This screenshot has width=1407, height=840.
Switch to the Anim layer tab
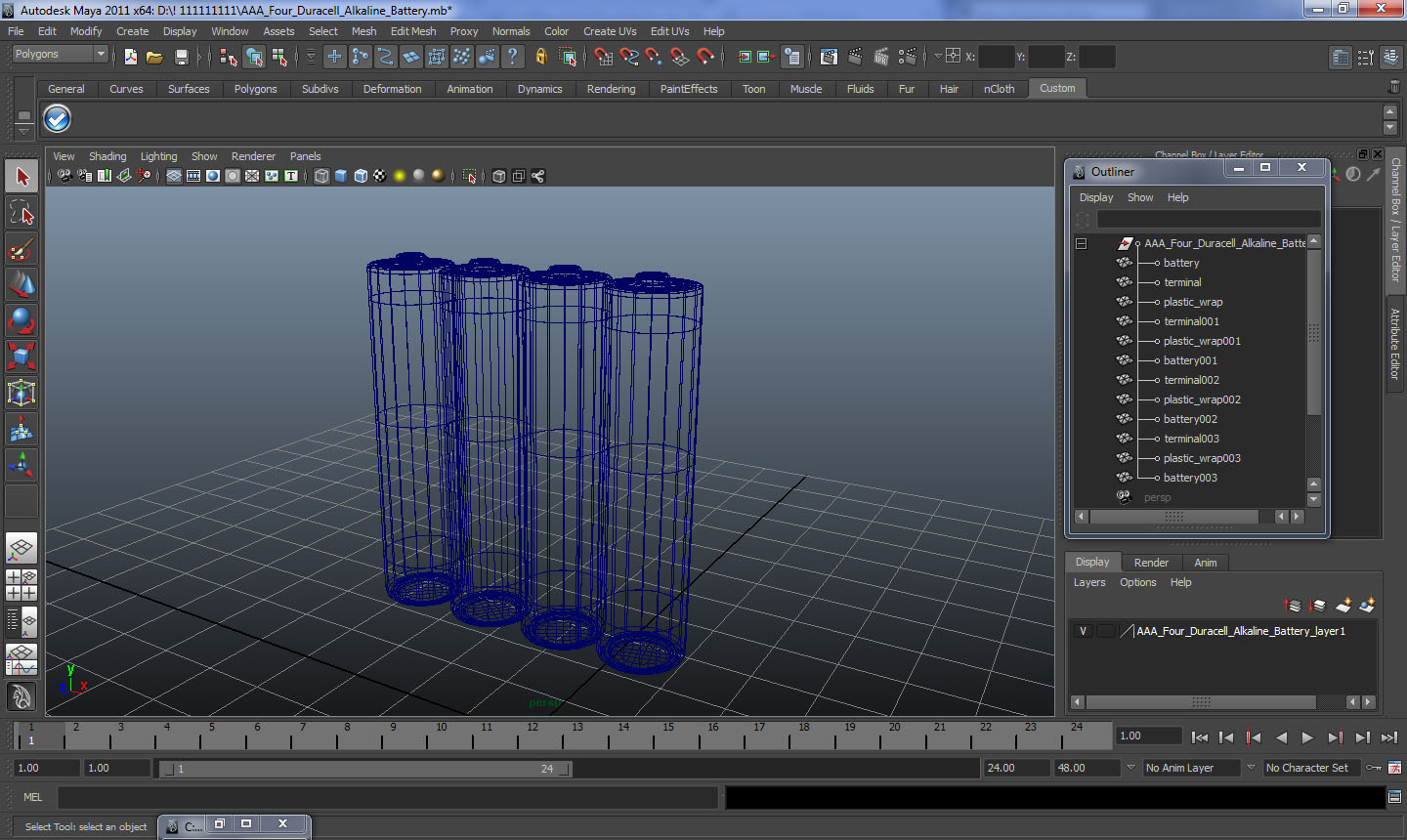1206,563
